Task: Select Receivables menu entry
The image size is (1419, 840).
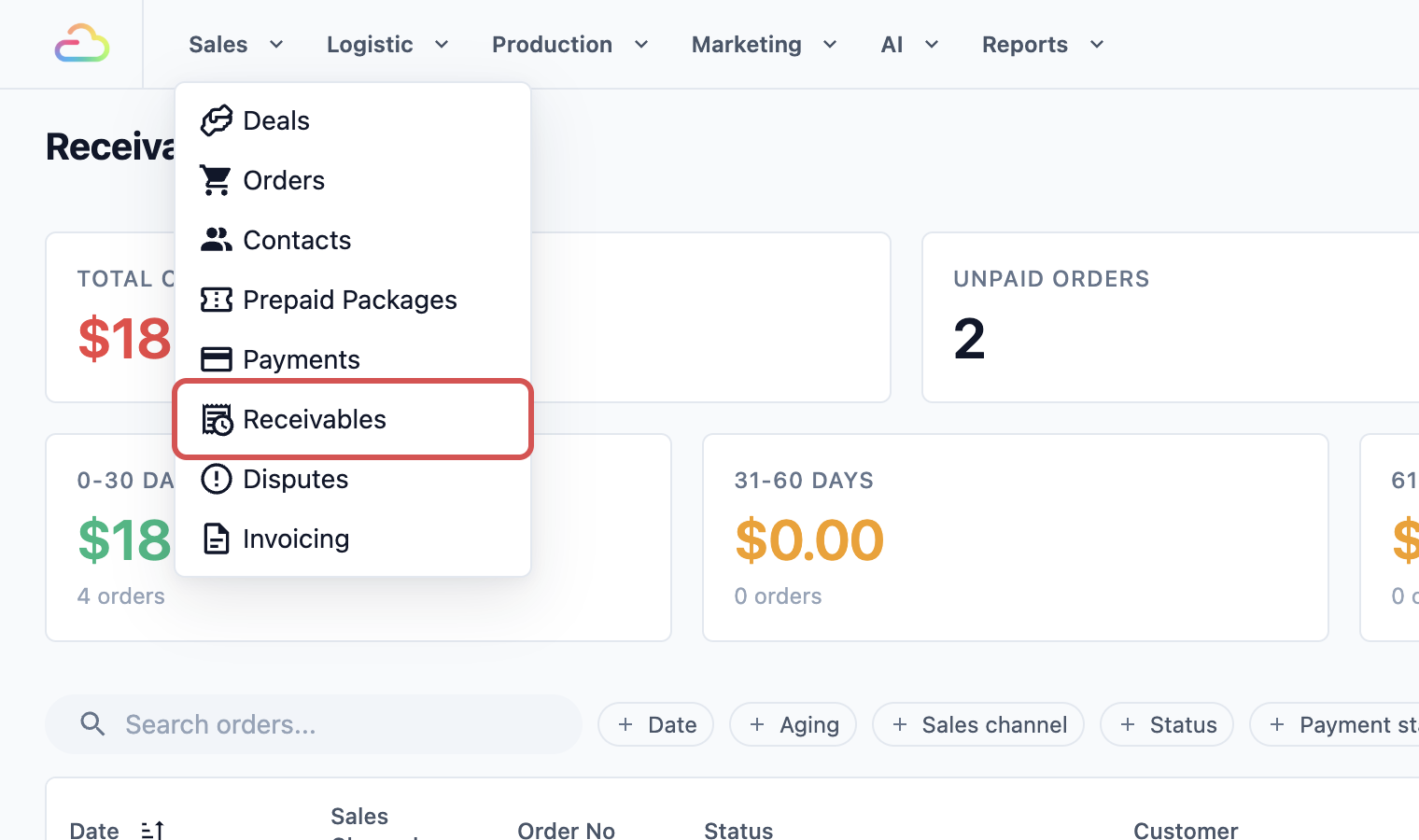Action: pyautogui.click(x=353, y=419)
